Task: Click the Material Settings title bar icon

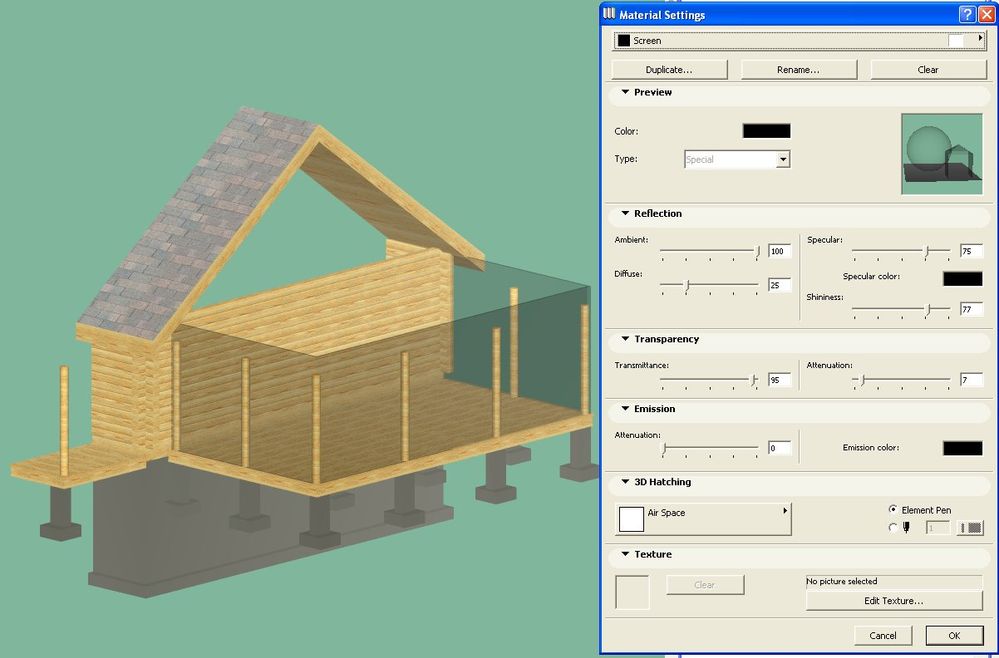Action: [609, 13]
